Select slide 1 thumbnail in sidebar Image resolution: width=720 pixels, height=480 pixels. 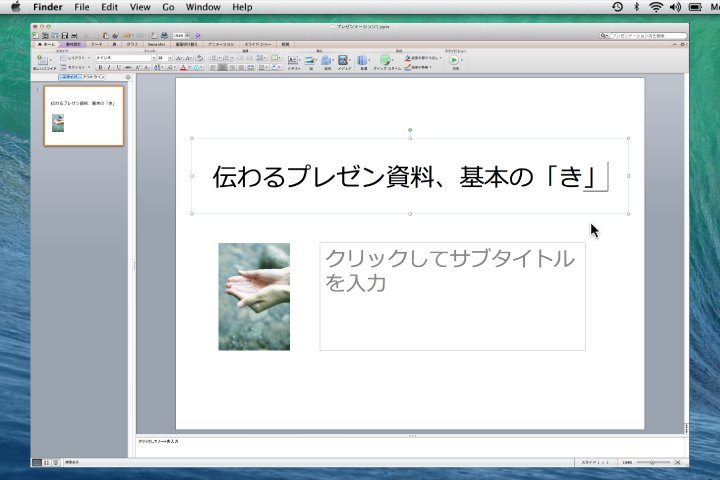pyautogui.click(x=84, y=115)
